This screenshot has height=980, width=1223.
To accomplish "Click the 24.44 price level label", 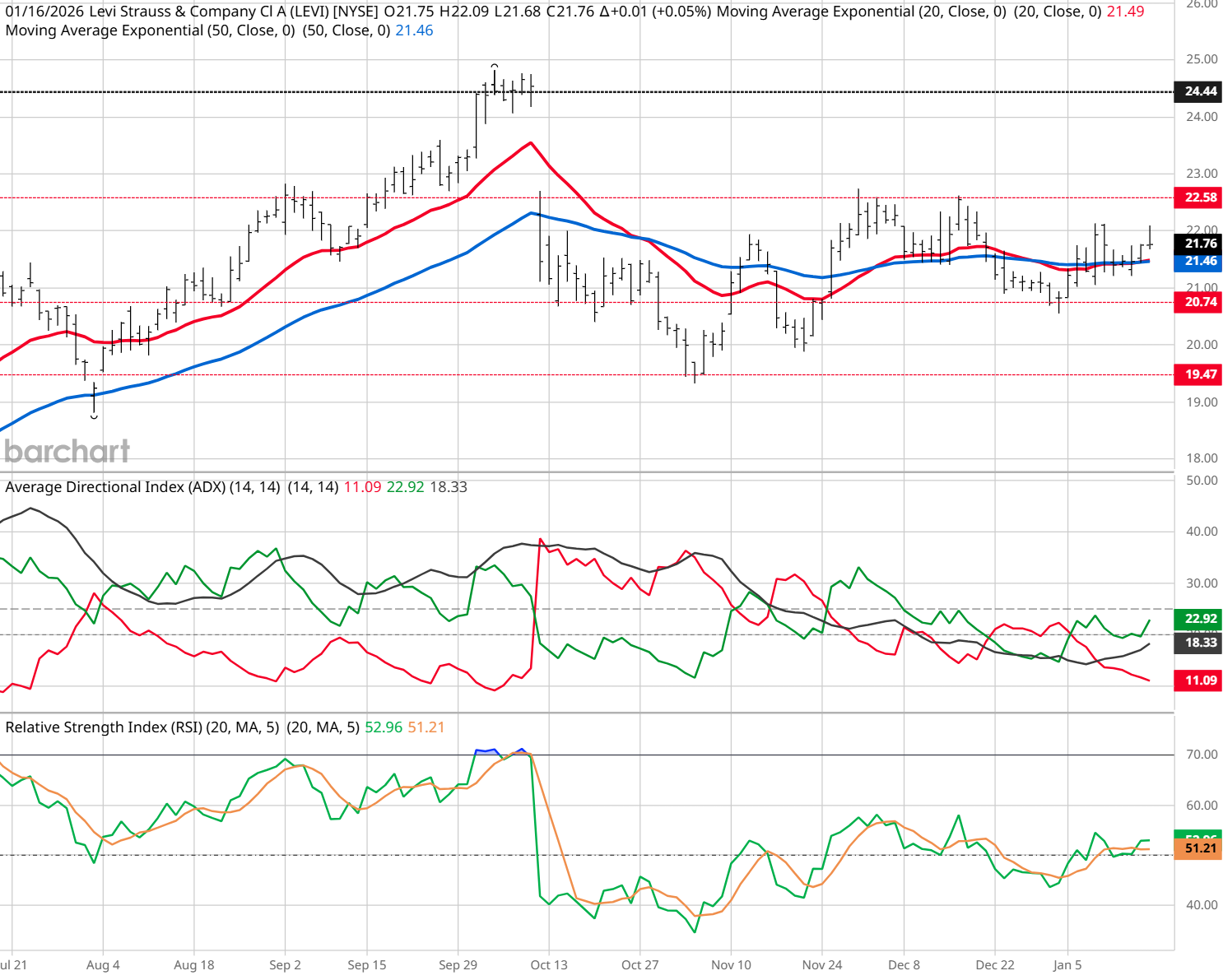I will pyautogui.click(x=1197, y=91).
